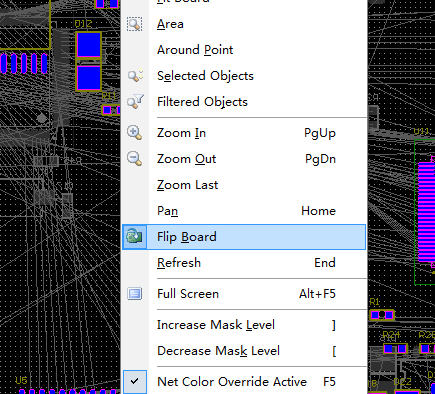
Task: Select the D12 component upper blue pad
Action: (89, 45)
